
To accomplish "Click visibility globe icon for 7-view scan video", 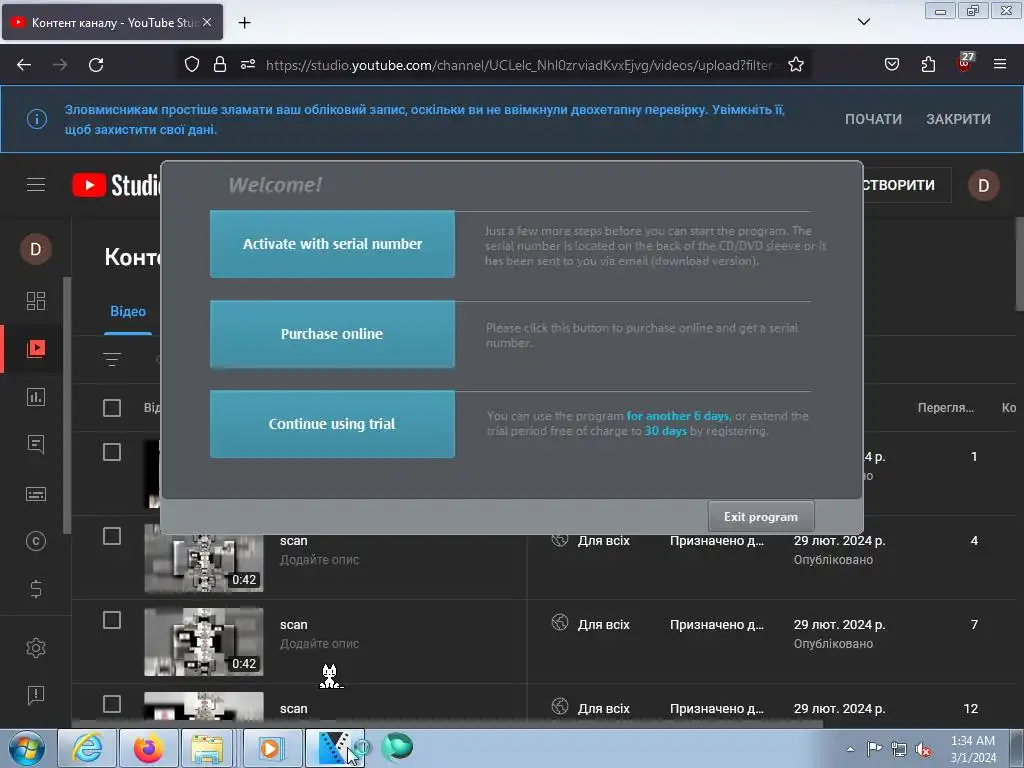I will coord(560,622).
